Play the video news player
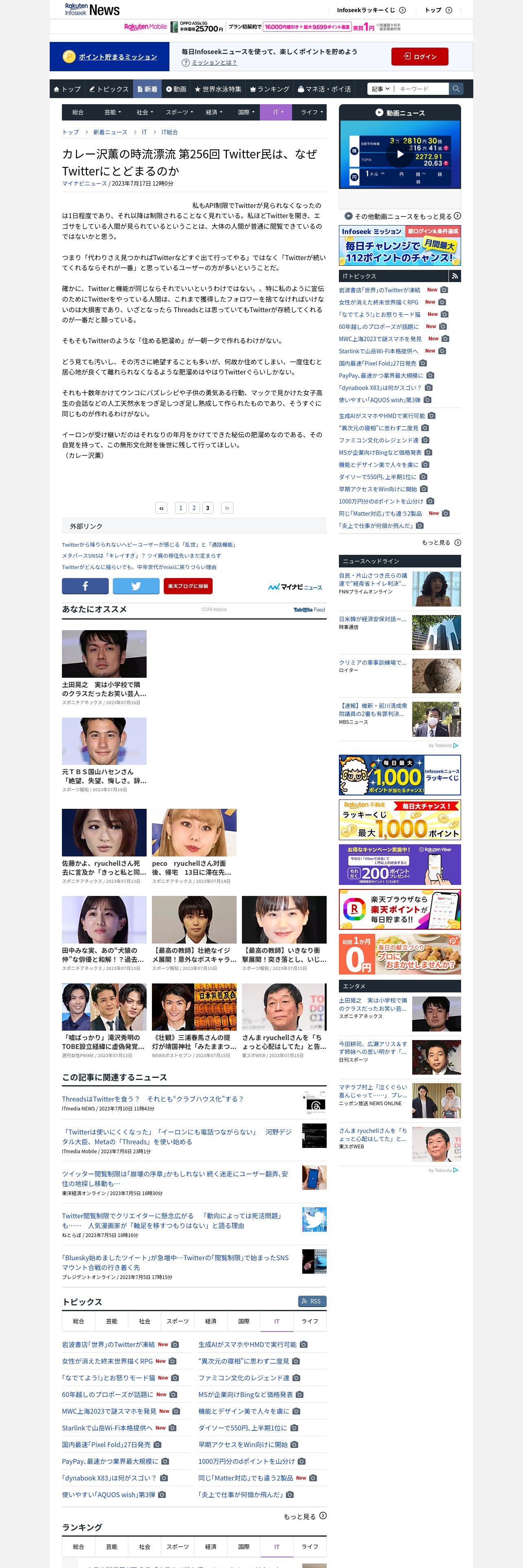Image resolution: width=523 pixels, height=1568 pixels. click(400, 154)
